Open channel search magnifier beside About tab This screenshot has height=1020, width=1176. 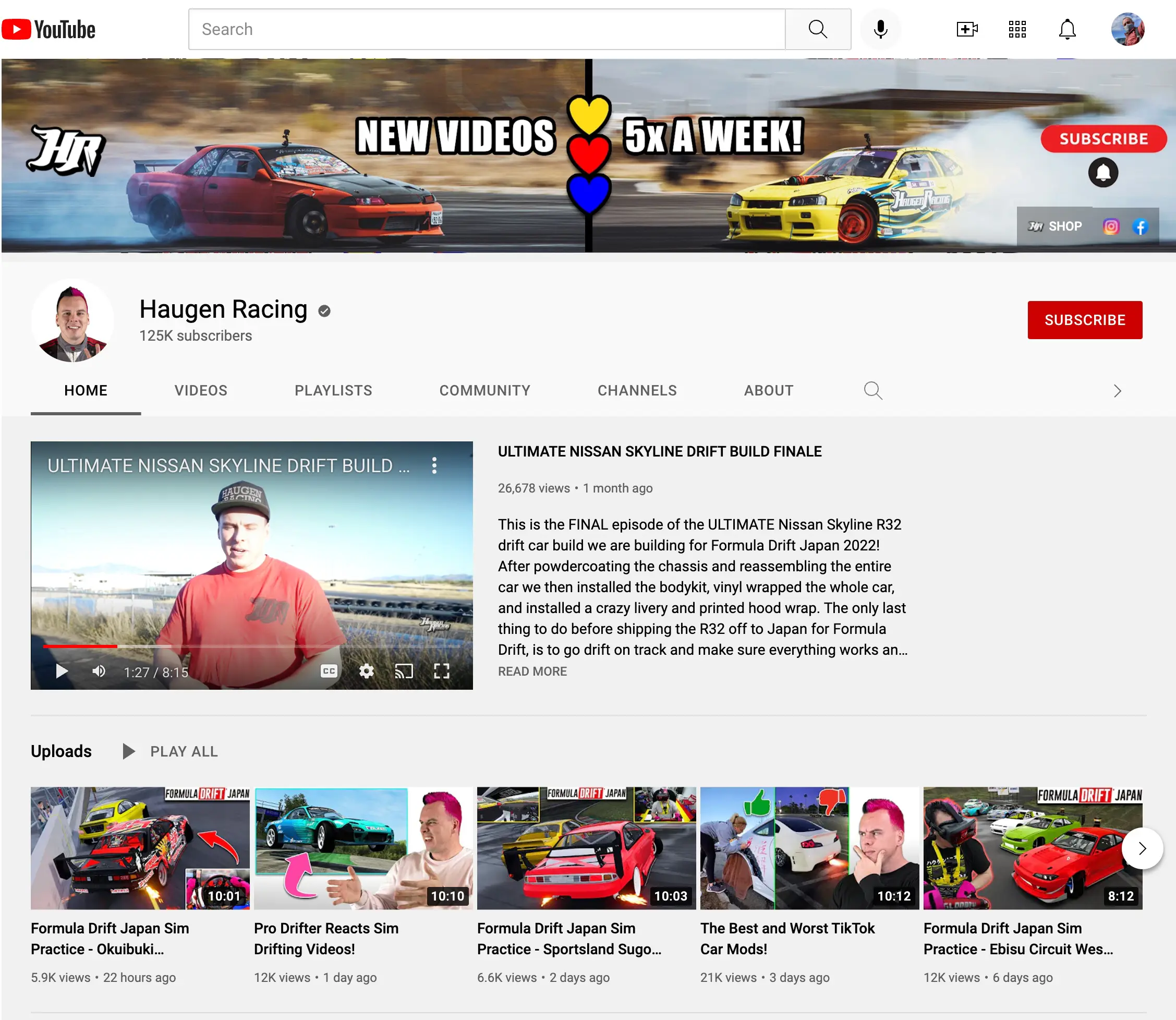873,390
